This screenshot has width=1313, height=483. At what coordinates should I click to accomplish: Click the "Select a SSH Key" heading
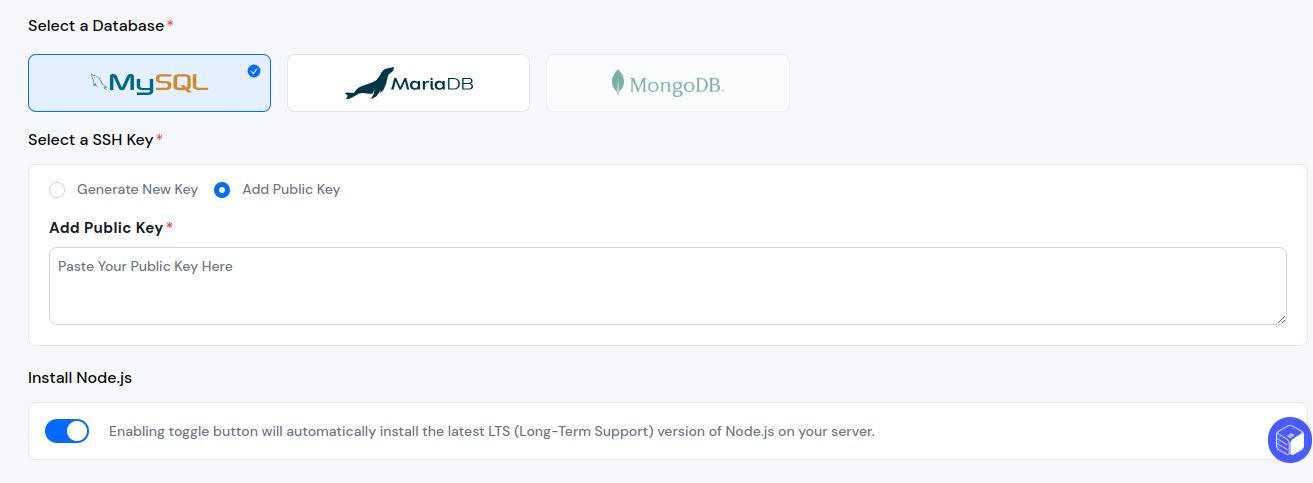[90, 140]
